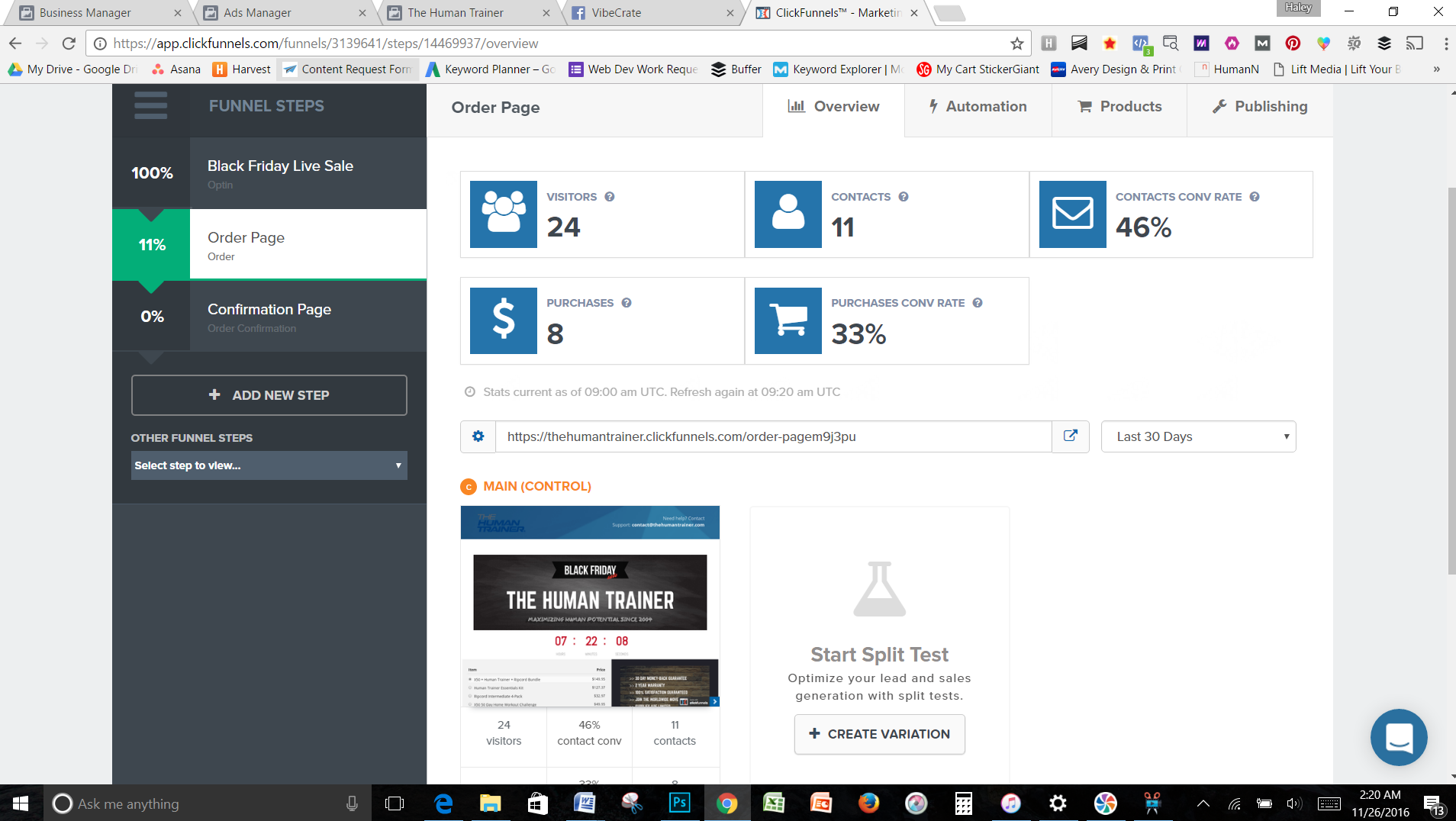Click the Cortana Ask me anything box

206,803
